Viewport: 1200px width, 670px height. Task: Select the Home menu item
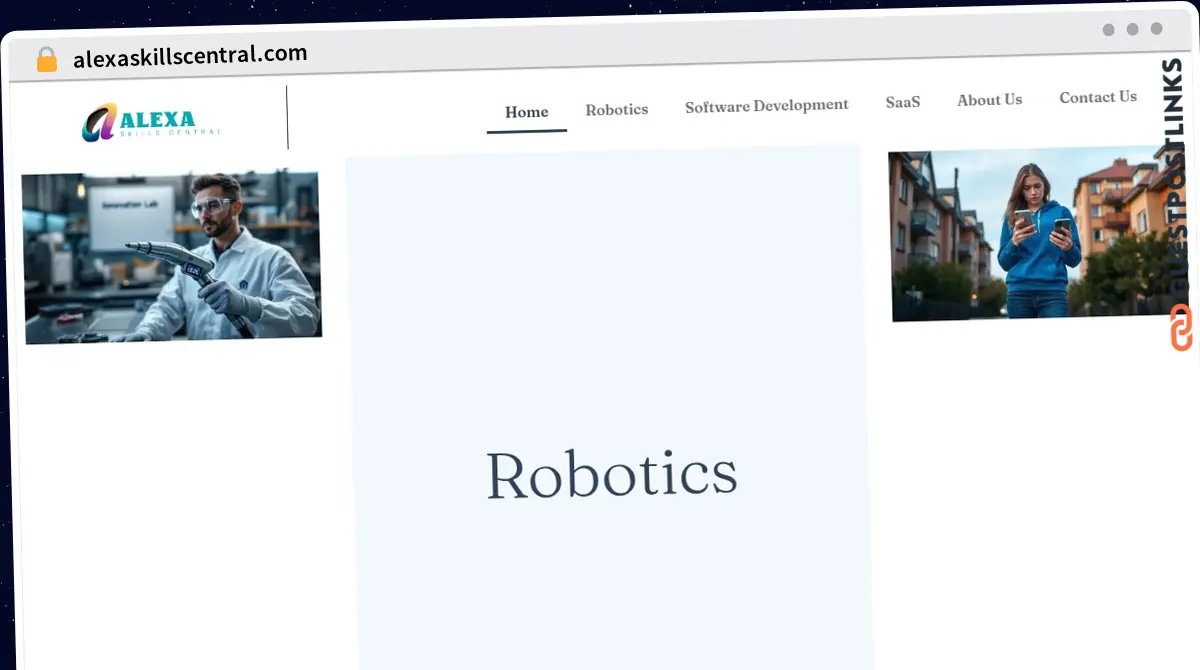point(527,112)
